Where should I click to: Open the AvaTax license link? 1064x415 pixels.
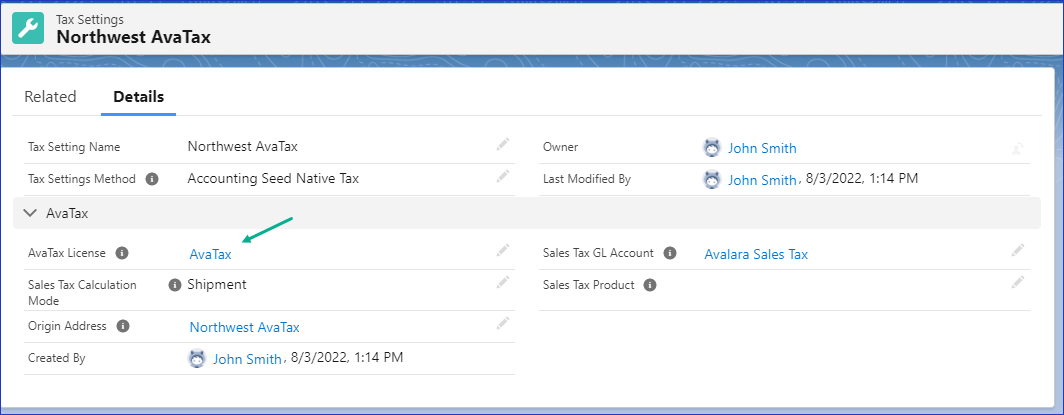click(x=210, y=255)
